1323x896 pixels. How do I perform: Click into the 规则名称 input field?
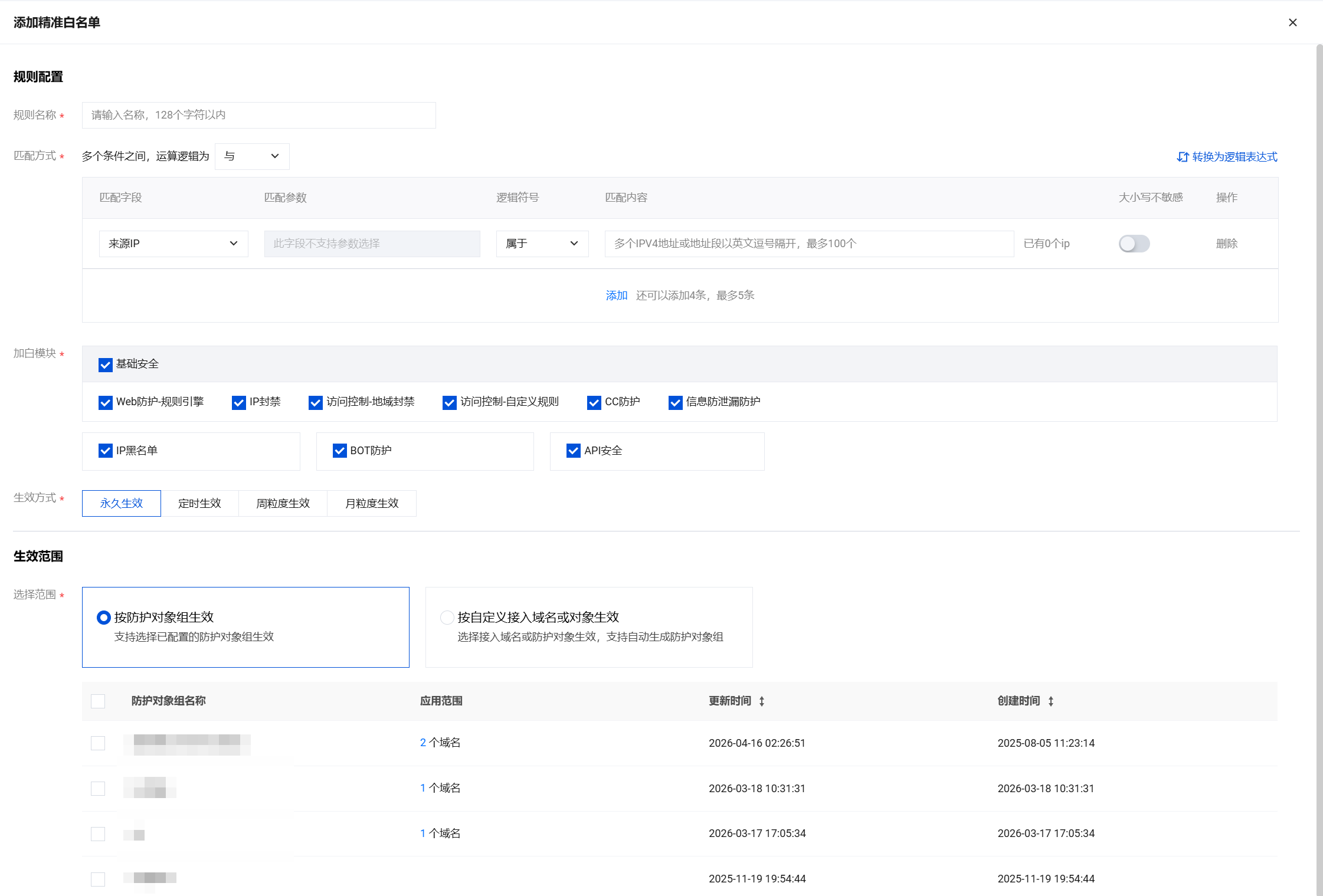pos(258,115)
